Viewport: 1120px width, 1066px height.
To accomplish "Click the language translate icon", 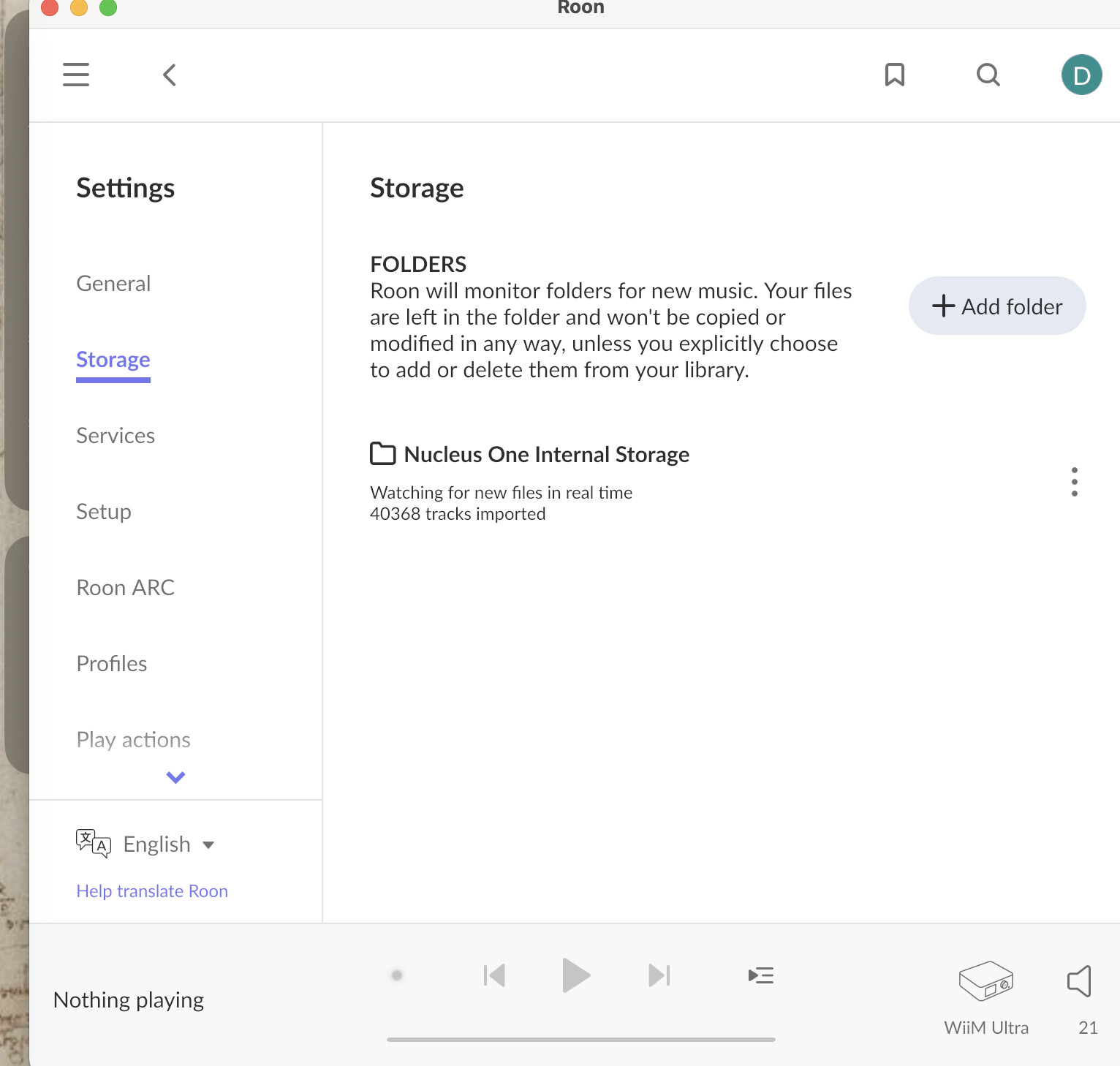I will click(94, 844).
